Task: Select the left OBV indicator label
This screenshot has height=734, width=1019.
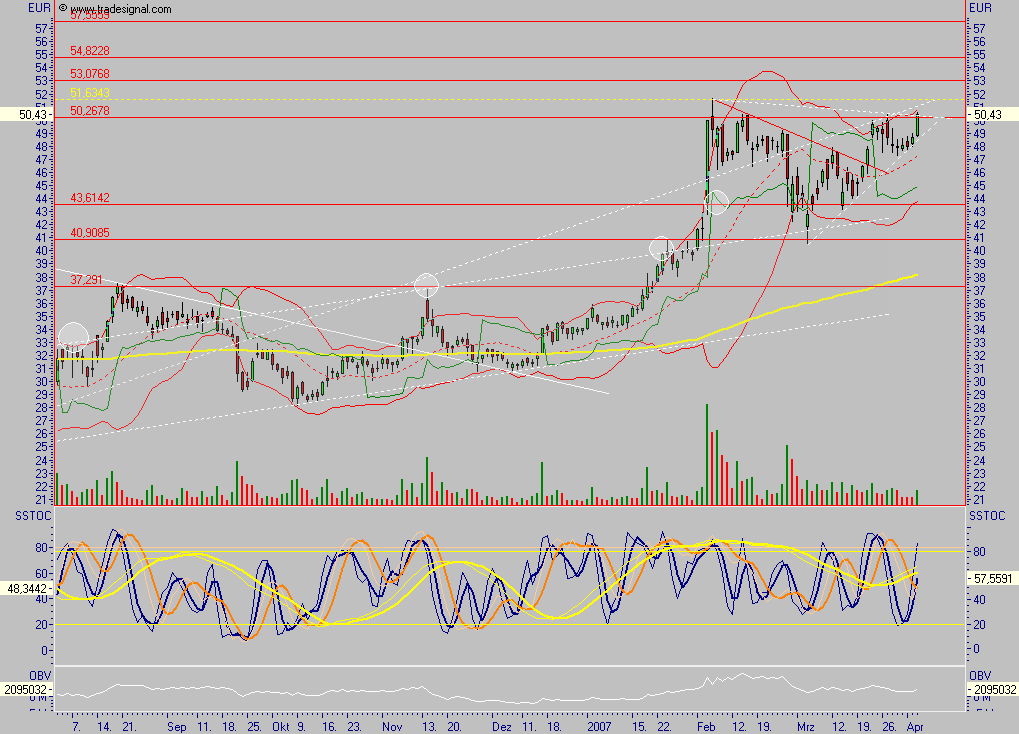Action: (x=40, y=675)
